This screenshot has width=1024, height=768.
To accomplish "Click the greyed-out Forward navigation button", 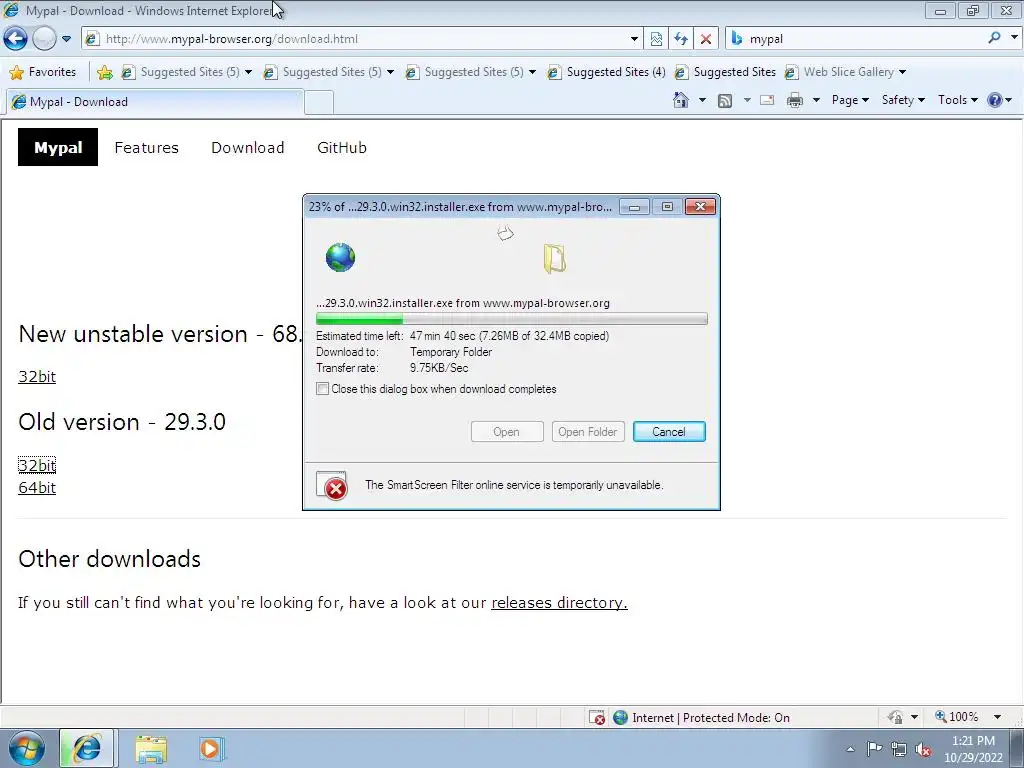I will (44, 39).
